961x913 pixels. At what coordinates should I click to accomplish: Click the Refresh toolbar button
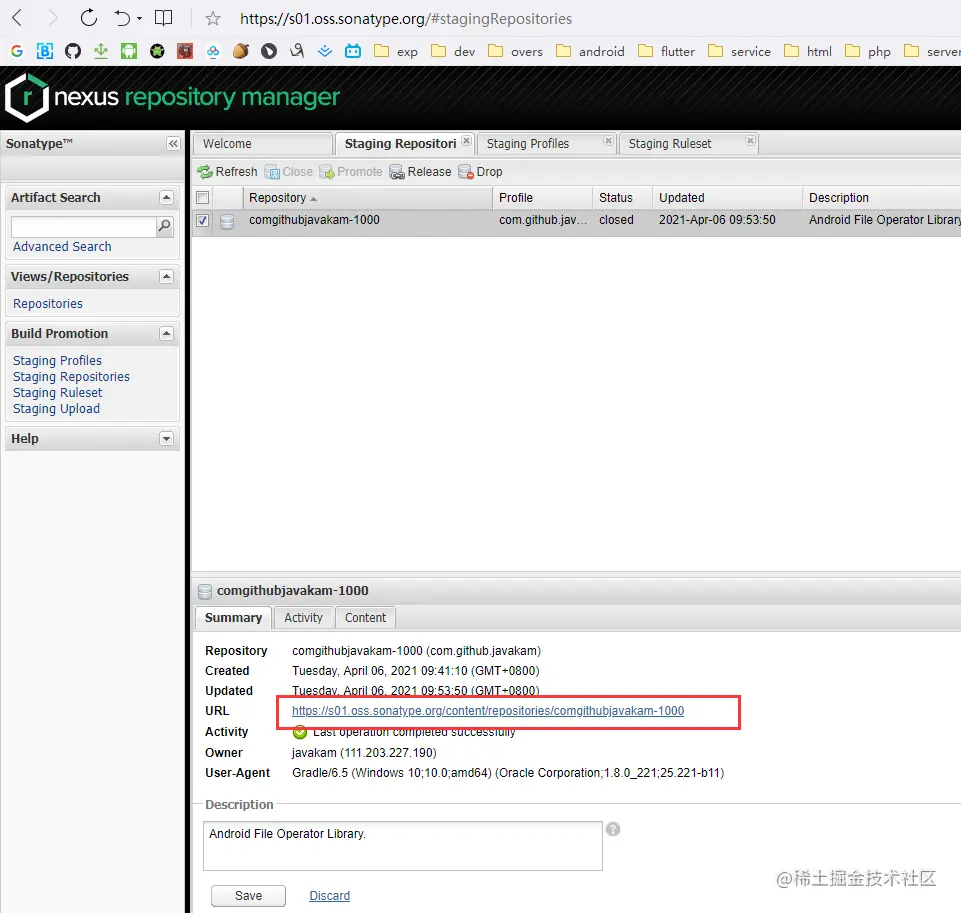pyautogui.click(x=227, y=172)
